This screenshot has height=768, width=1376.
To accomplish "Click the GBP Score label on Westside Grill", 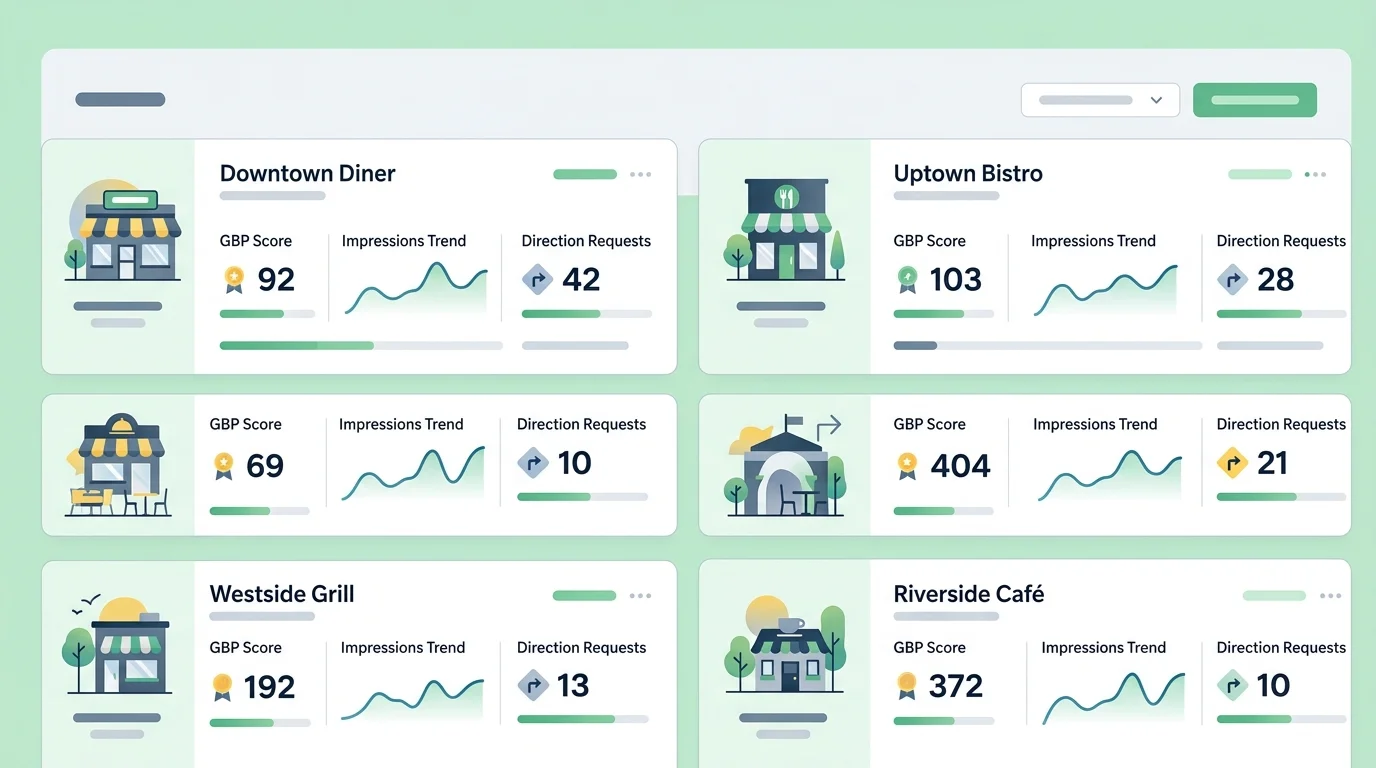I will coord(245,648).
